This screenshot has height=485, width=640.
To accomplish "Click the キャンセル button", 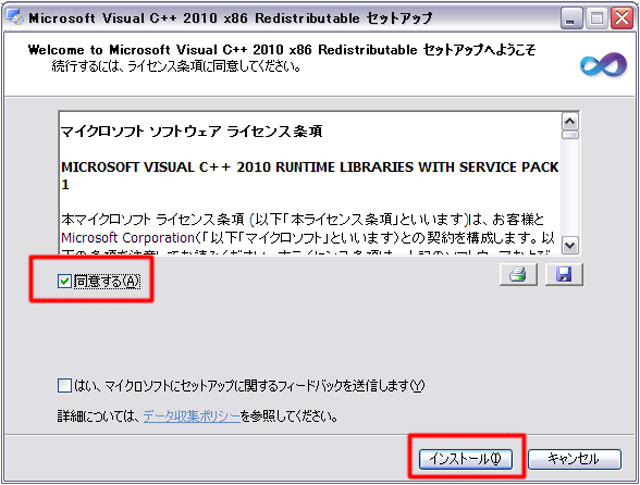I will (x=574, y=459).
